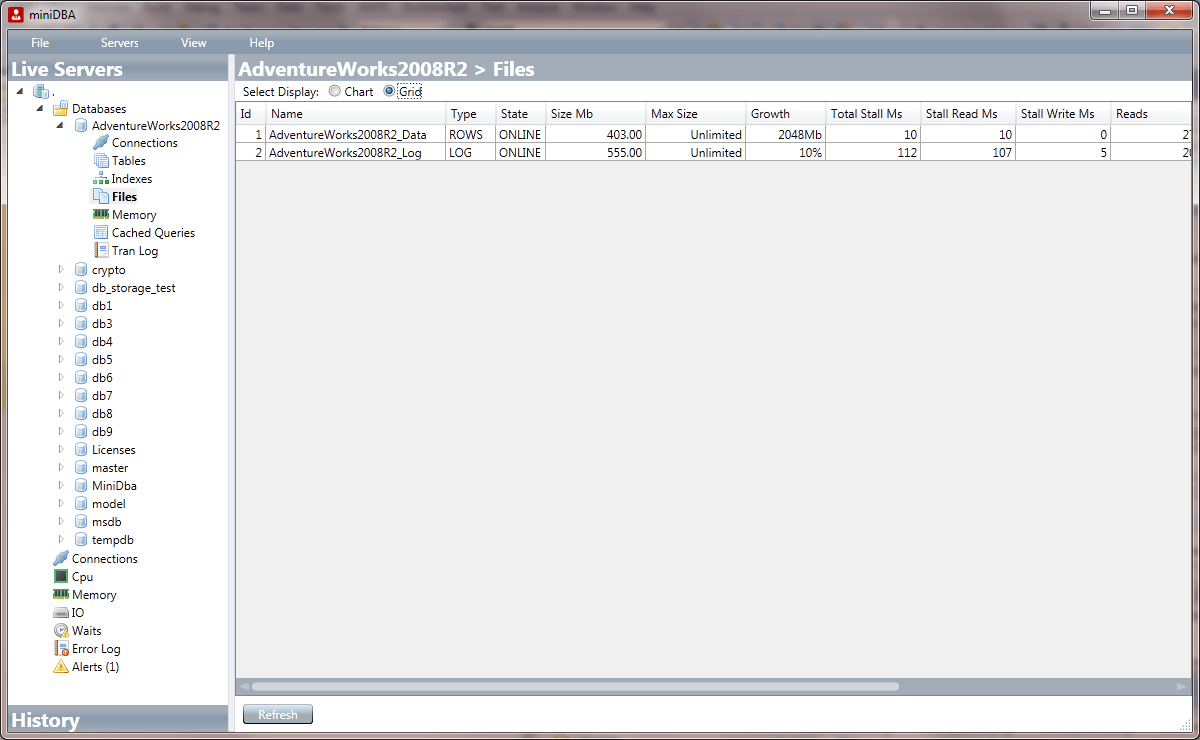Select db4 in the tree
The image size is (1200, 740).
point(102,342)
